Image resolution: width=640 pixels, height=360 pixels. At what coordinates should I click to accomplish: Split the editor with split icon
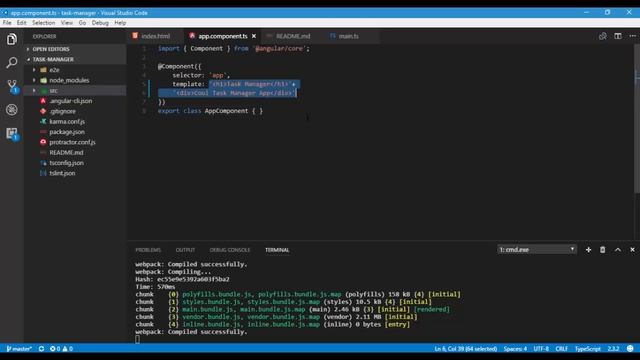point(618,36)
